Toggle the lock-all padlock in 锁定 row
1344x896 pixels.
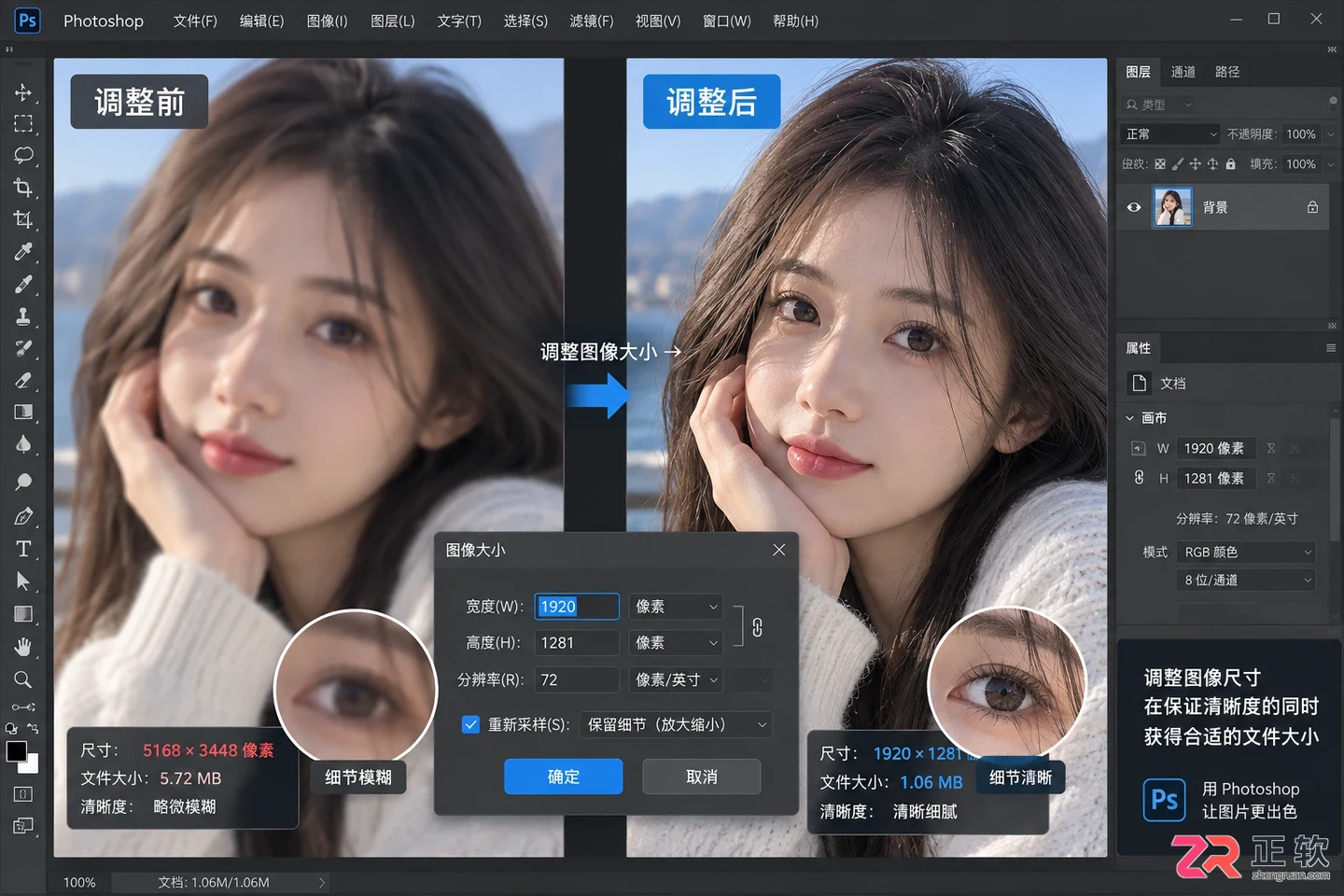1230,164
